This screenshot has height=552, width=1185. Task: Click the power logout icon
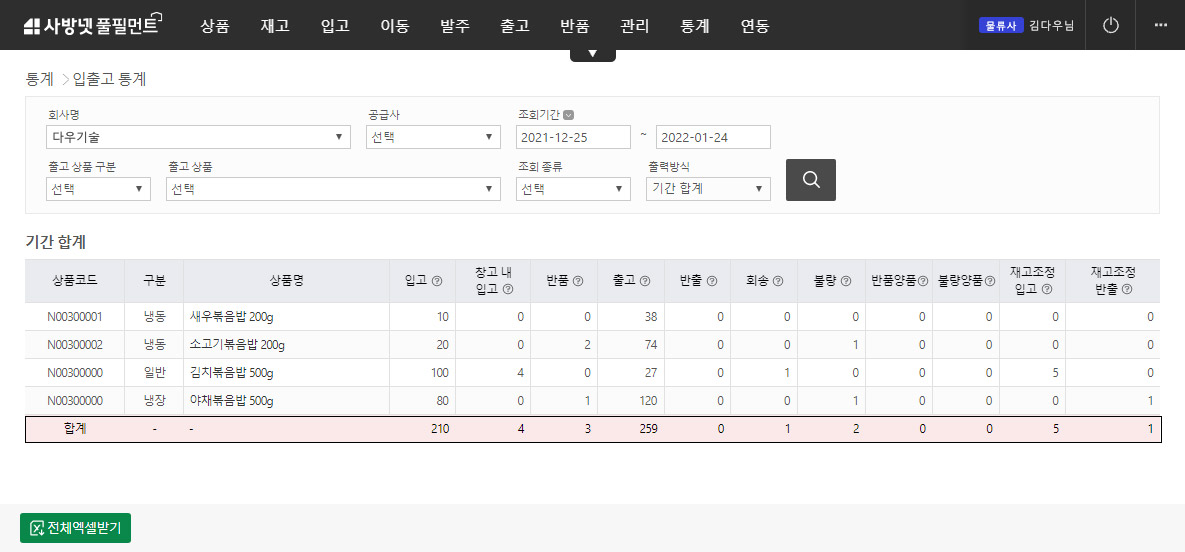1110,25
